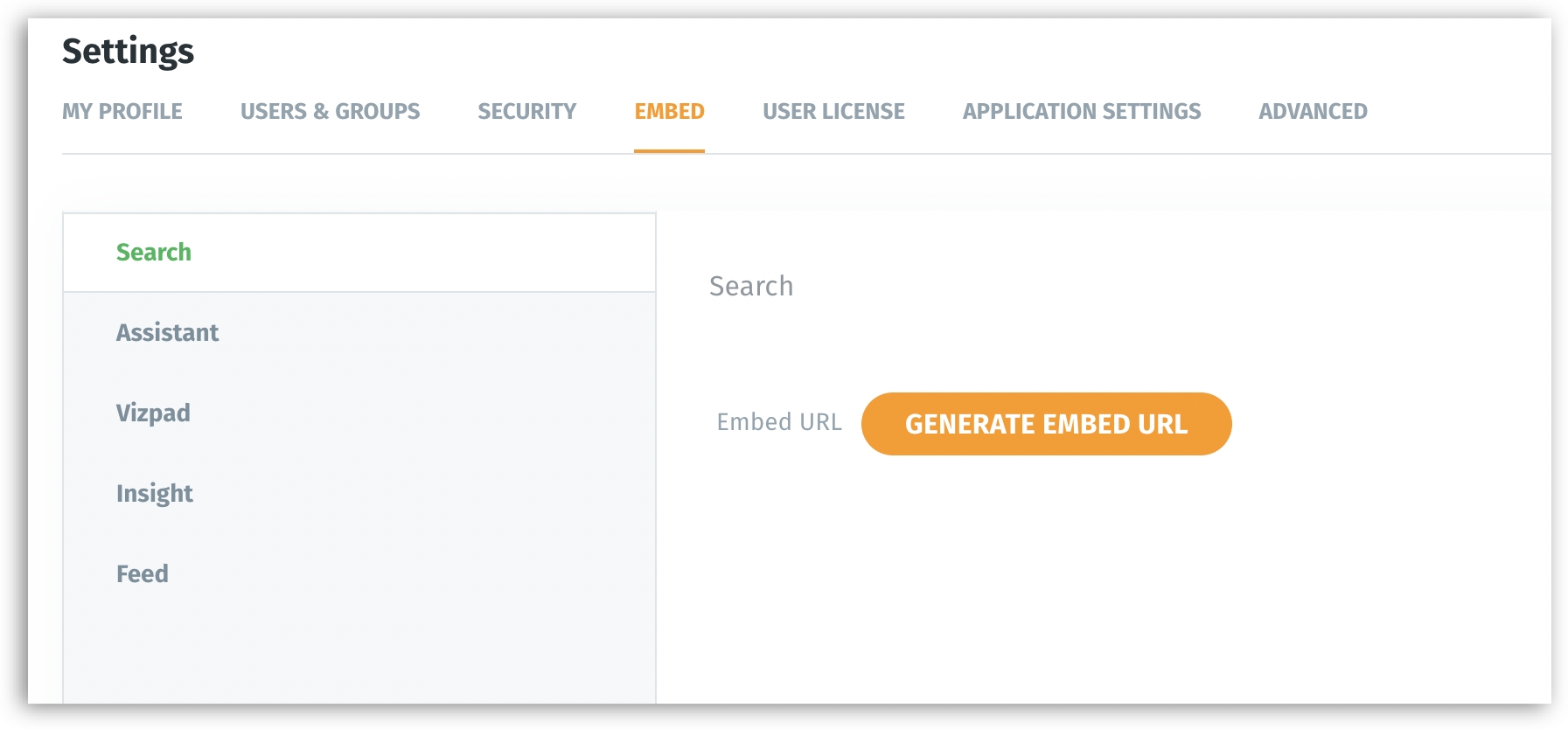Switch to Application Settings tab
This screenshot has height=729, width=1568.
(x=1082, y=112)
